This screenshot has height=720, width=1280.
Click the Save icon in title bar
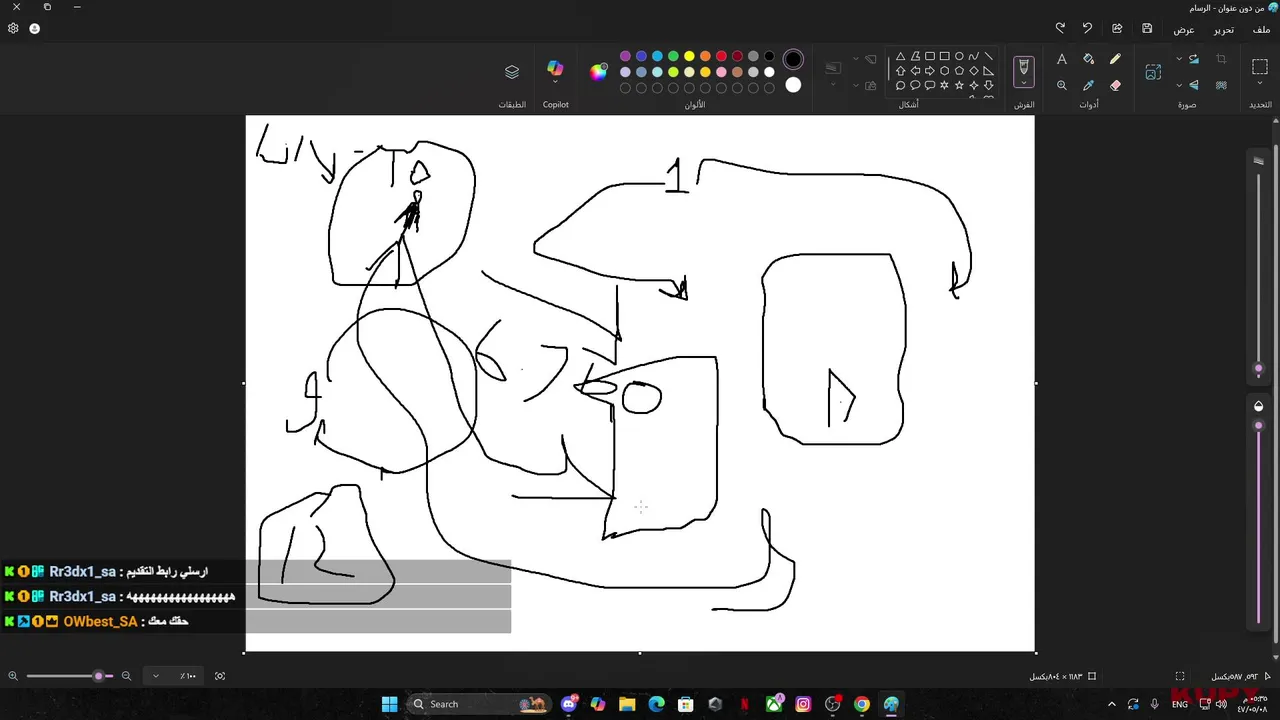(x=1147, y=28)
